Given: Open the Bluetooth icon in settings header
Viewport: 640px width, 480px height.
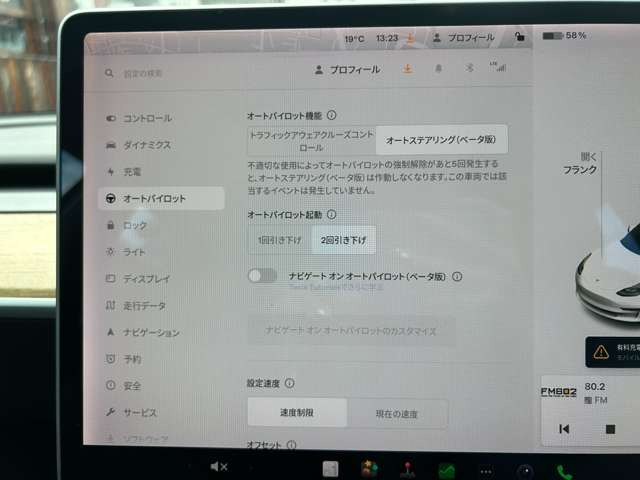Looking at the screenshot, I should pyautogui.click(x=468, y=70).
